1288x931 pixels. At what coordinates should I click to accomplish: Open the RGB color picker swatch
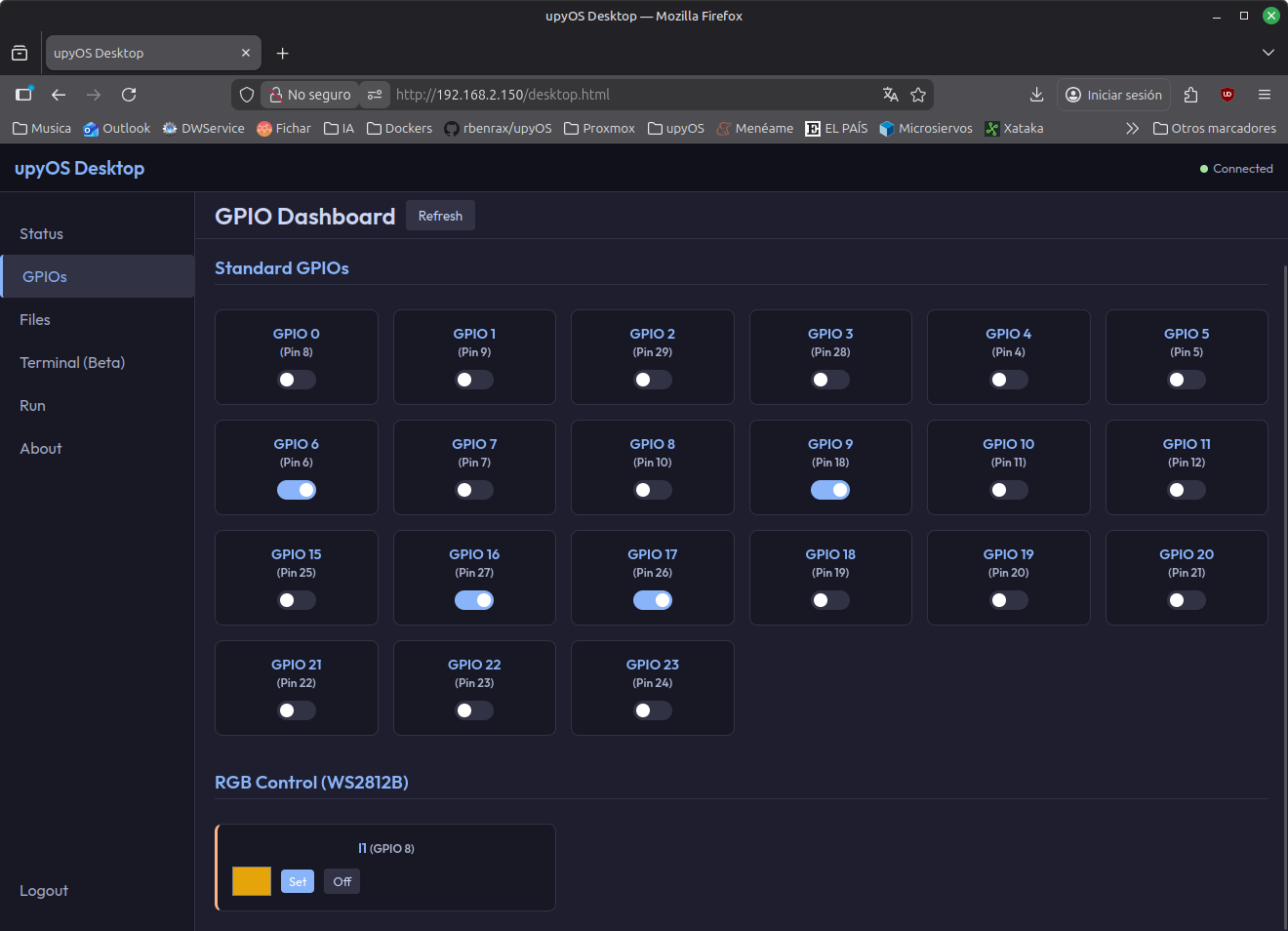(252, 881)
